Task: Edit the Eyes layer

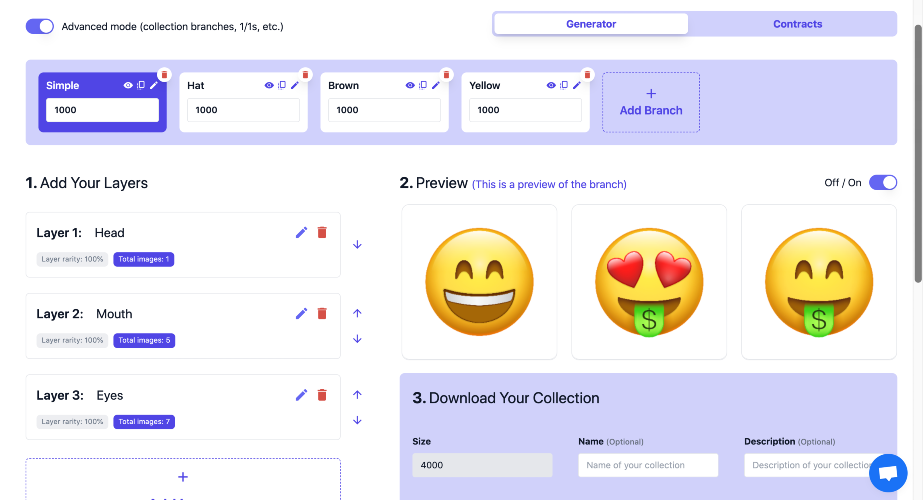Action: 301,395
